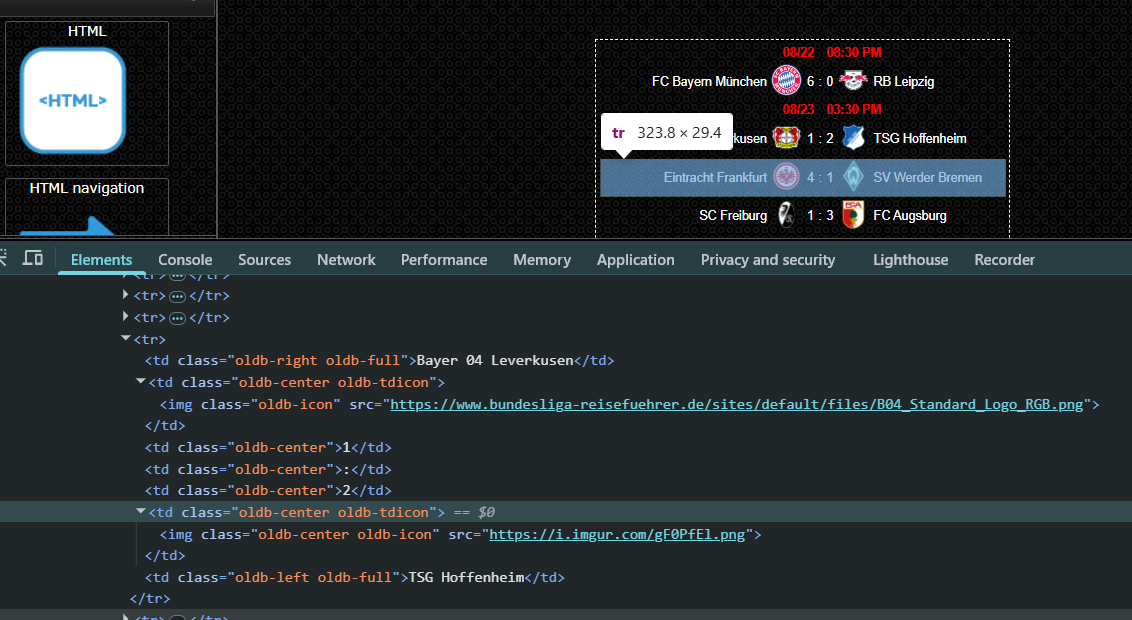Viewport: 1132px width, 620px height.
Task: Click the Eintracht Frankfurt team name
Action: (715, 177)
